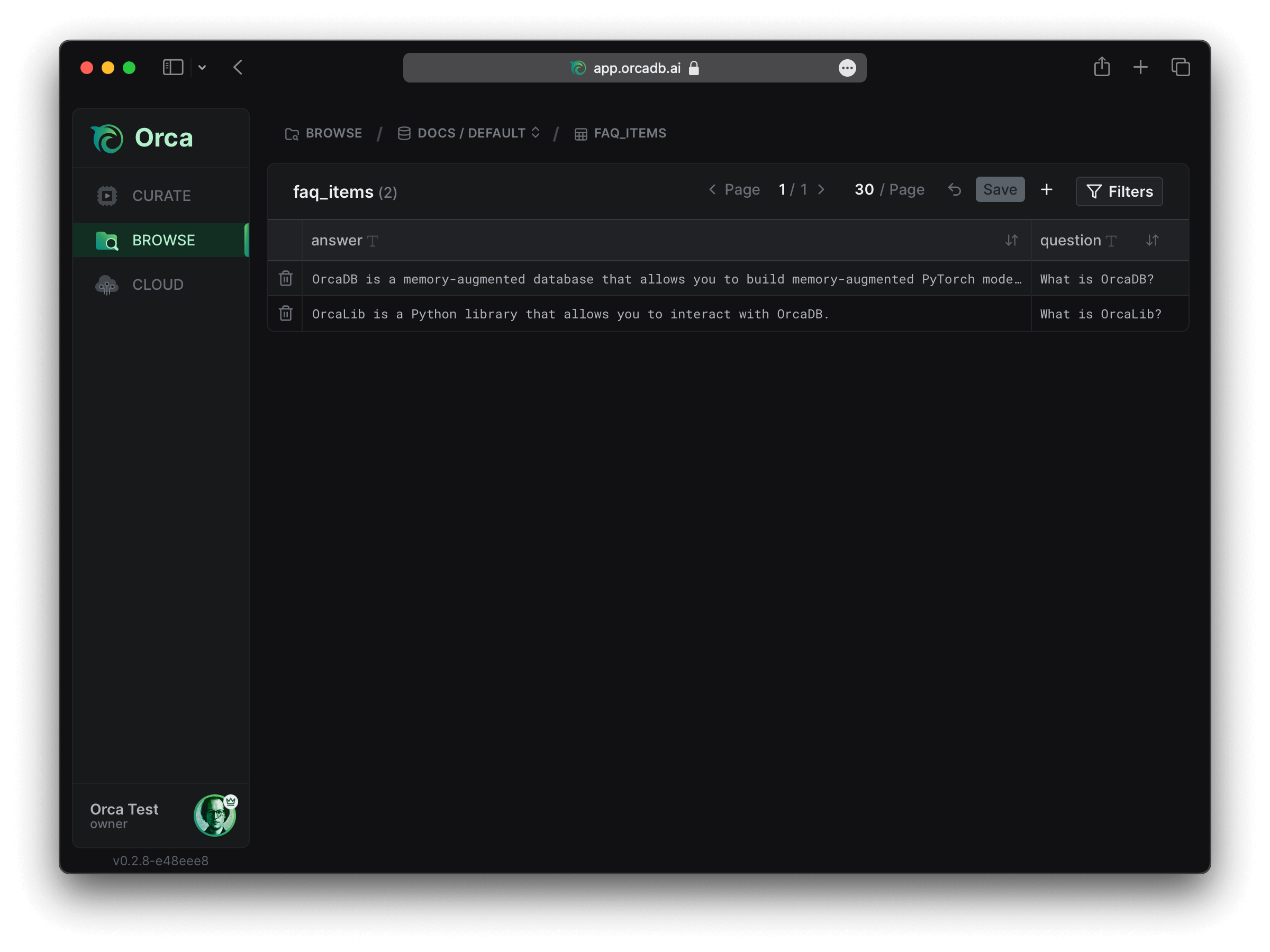This screenshot has height=952, width=1270.
Task: Click the user avatar profile picture
Action: 215,815
